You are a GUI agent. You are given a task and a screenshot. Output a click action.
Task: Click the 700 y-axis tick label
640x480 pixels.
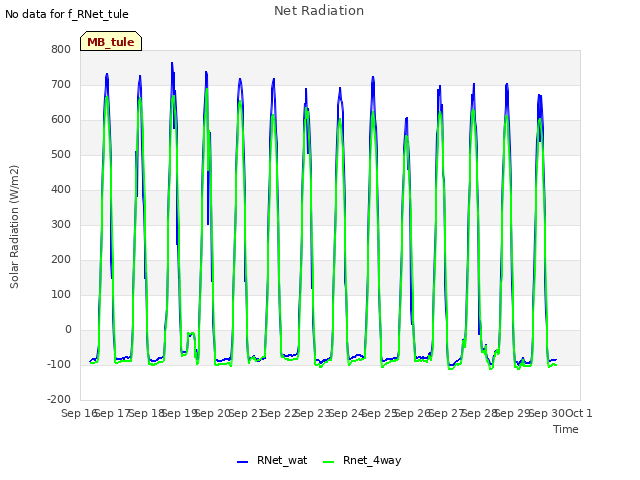pos(61,84)
